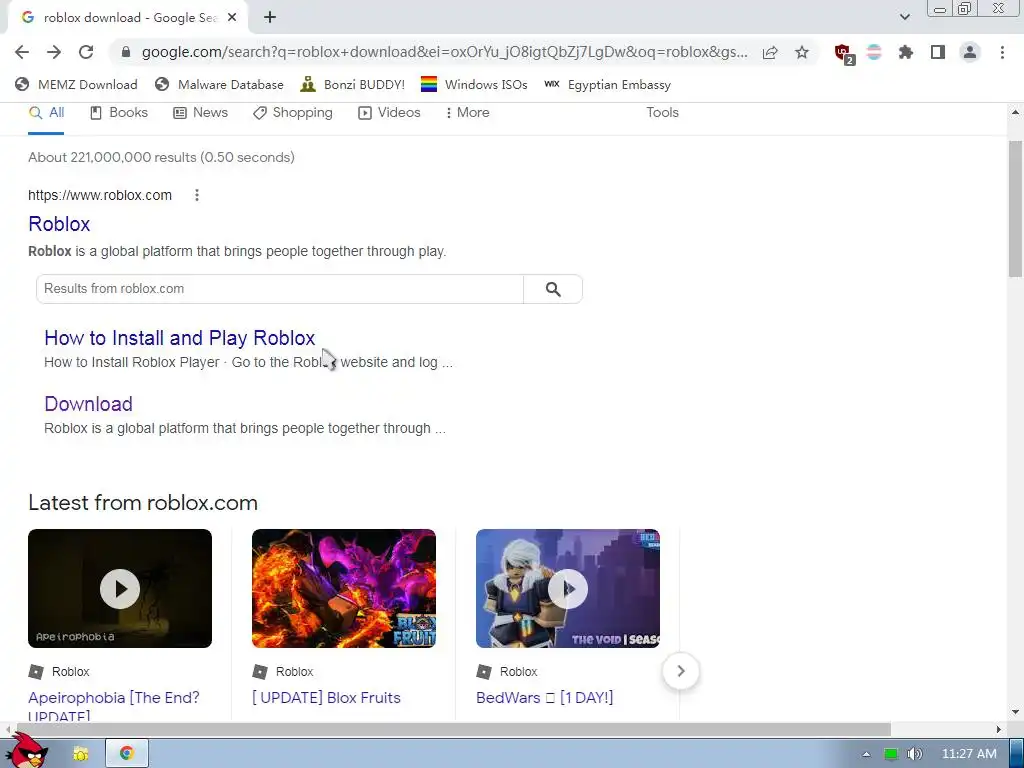Screen dimensions: 1024x768
Task: Open options dots beside roblox.com URL
Action: coord(197,195)
